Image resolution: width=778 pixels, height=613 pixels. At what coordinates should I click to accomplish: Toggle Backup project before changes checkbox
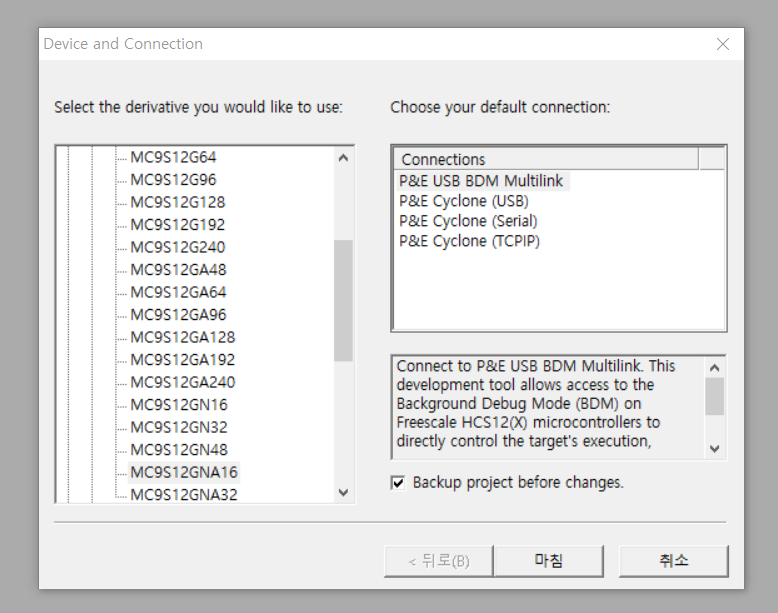click(398, 483)
